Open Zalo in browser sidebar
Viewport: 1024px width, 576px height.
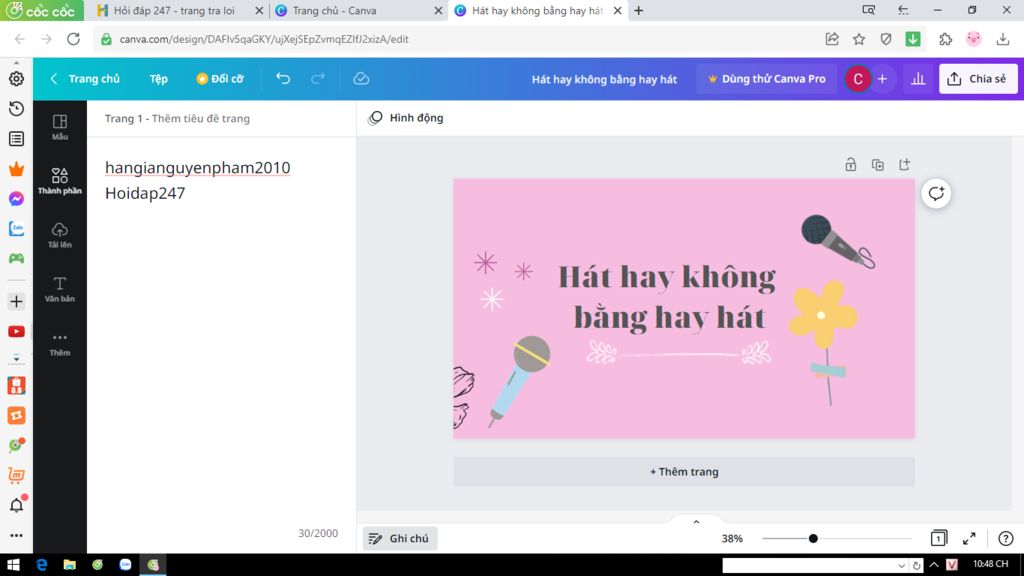[x=16, y=229]
